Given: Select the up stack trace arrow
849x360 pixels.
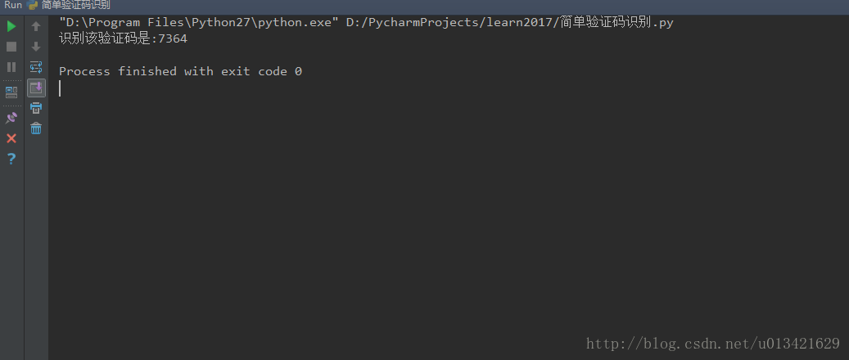Looking at the screenshot, I should (x=36, y=26).
